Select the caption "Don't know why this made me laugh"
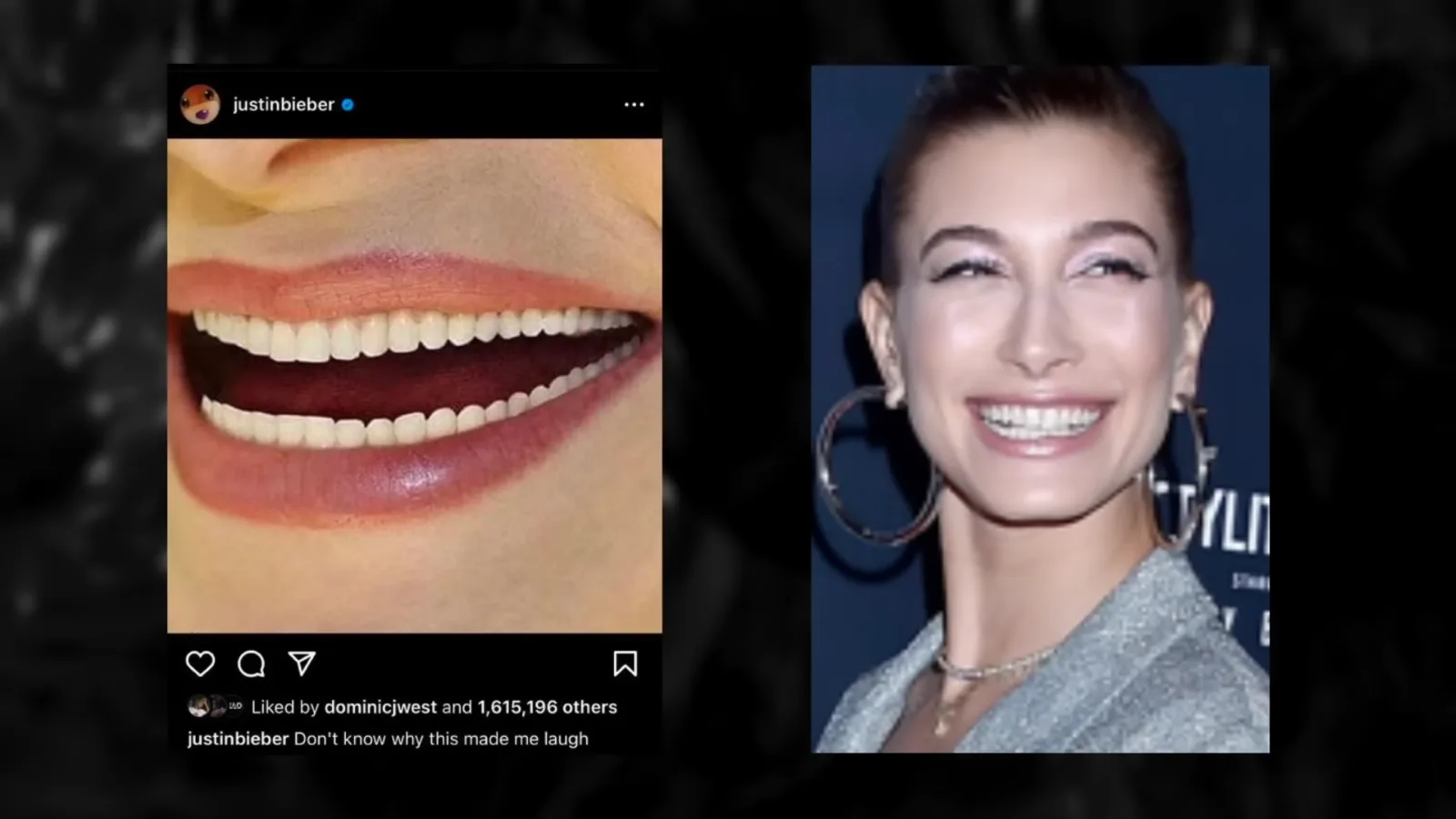1456x819 pixels. click(440, 739)
